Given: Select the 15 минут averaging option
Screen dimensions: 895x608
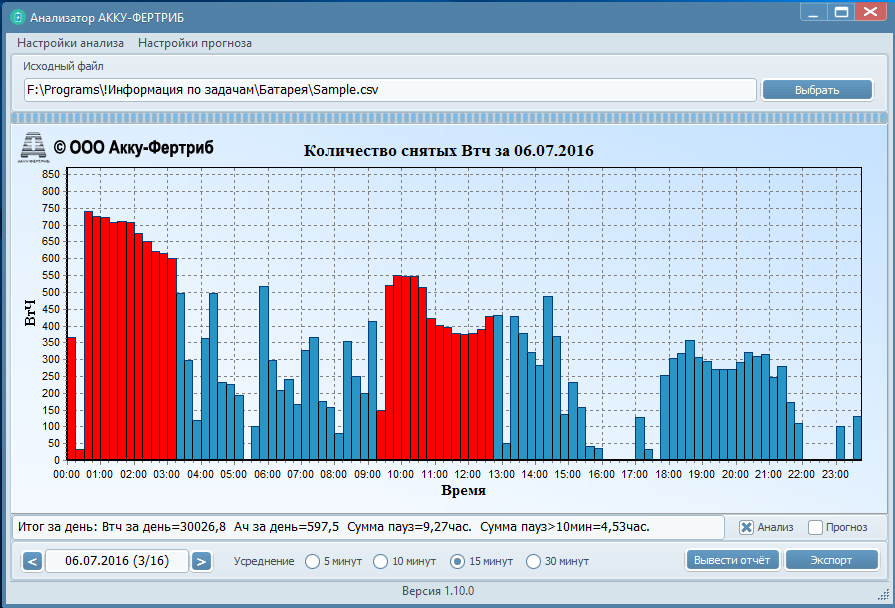Looking at the screenshot, I should point(460,561).
